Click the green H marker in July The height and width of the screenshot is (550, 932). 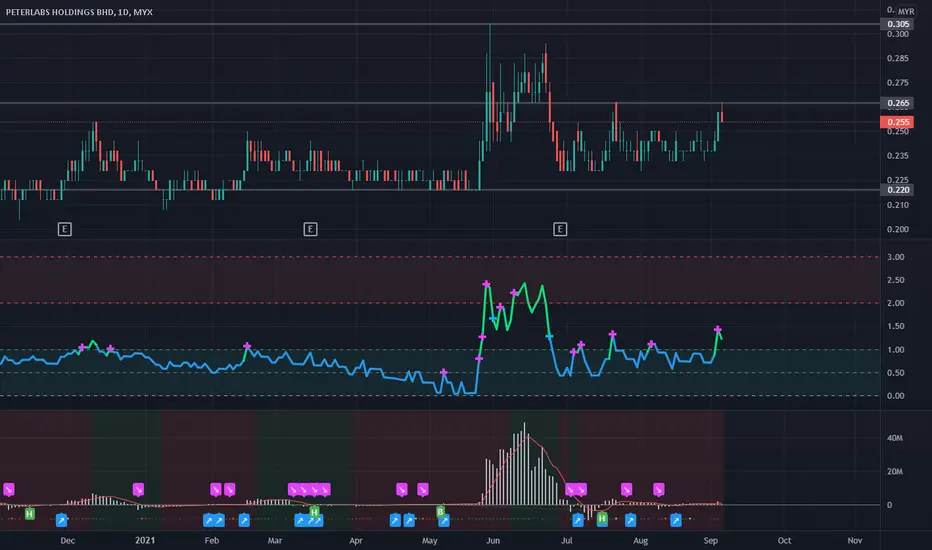coord(602,518)
